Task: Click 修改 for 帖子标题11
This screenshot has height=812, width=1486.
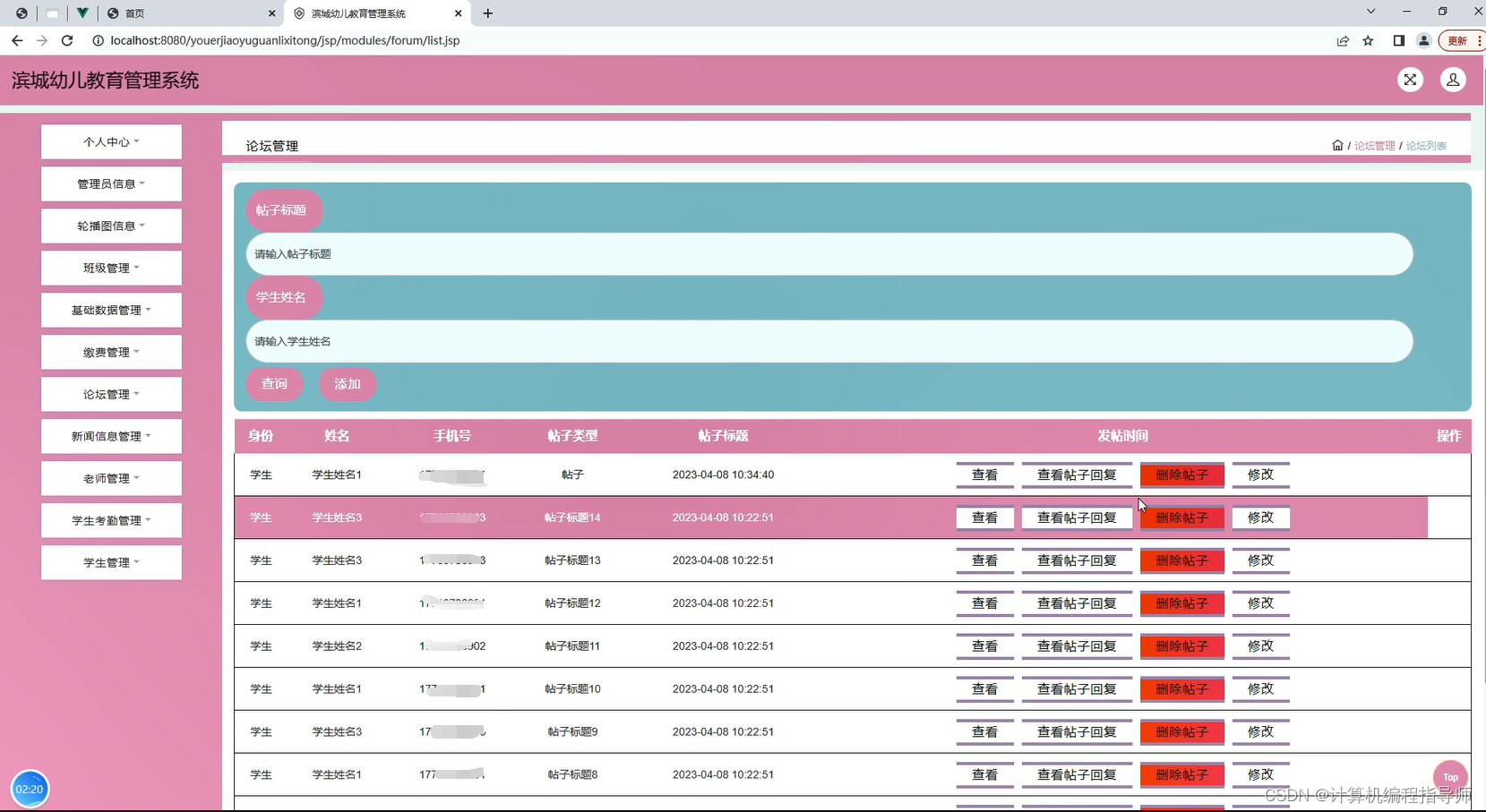Action: (x=1260, y=646)
